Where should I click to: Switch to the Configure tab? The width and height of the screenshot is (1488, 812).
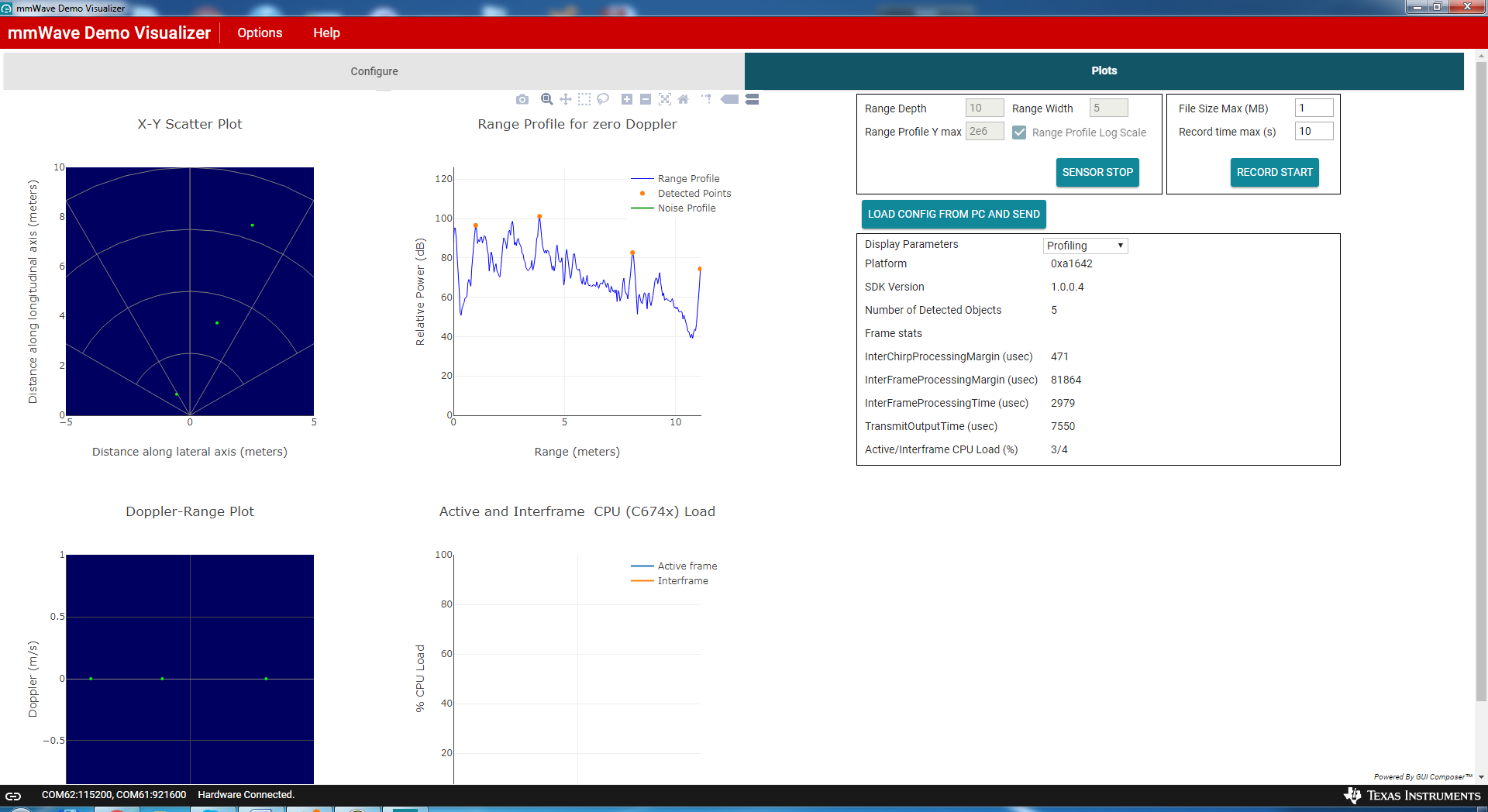pos(374,71)
